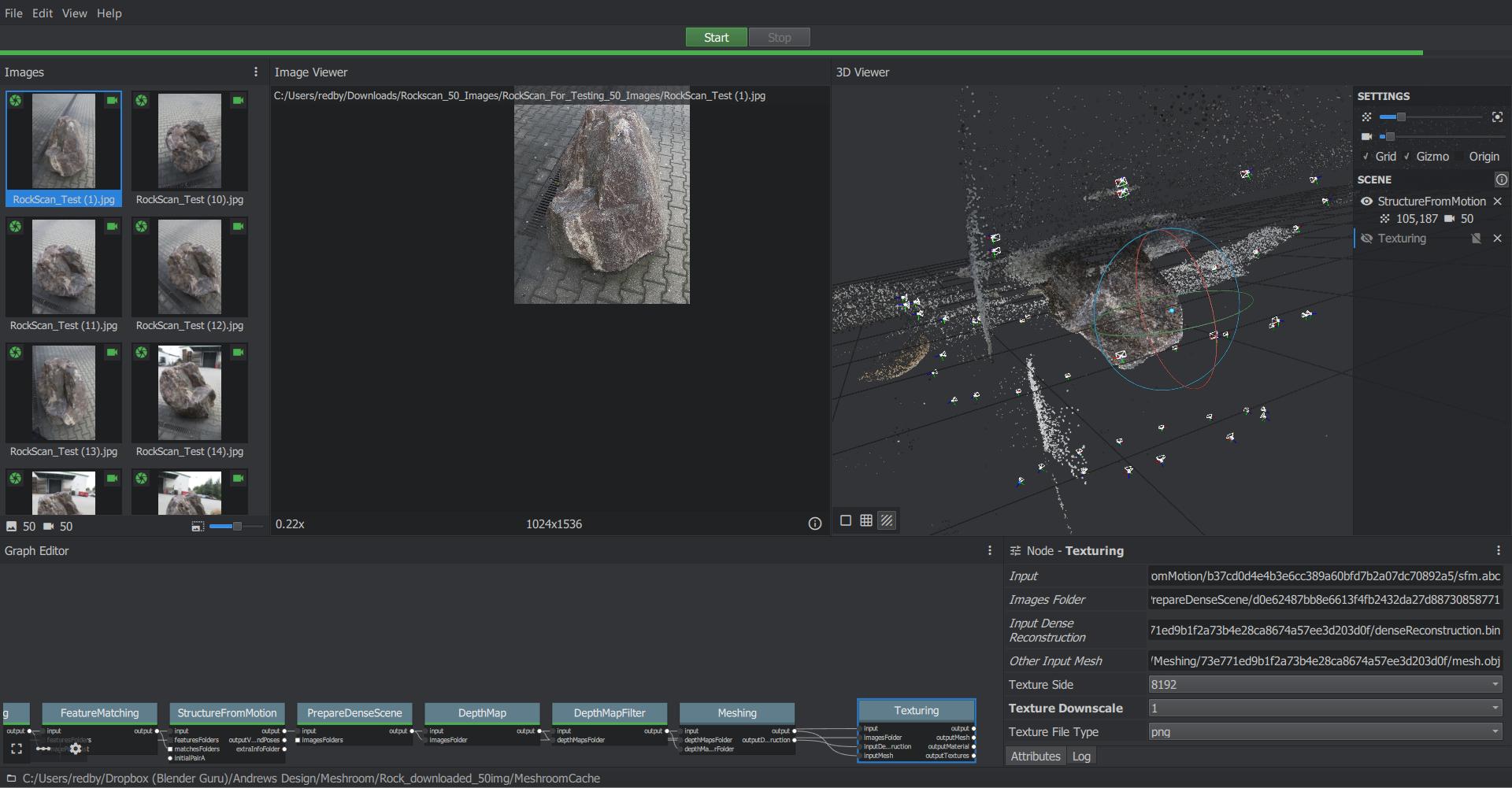Click the thumbnail size icon in Images panel
The height and width of the screenshot is (788, 1512).
pos(198,527)
